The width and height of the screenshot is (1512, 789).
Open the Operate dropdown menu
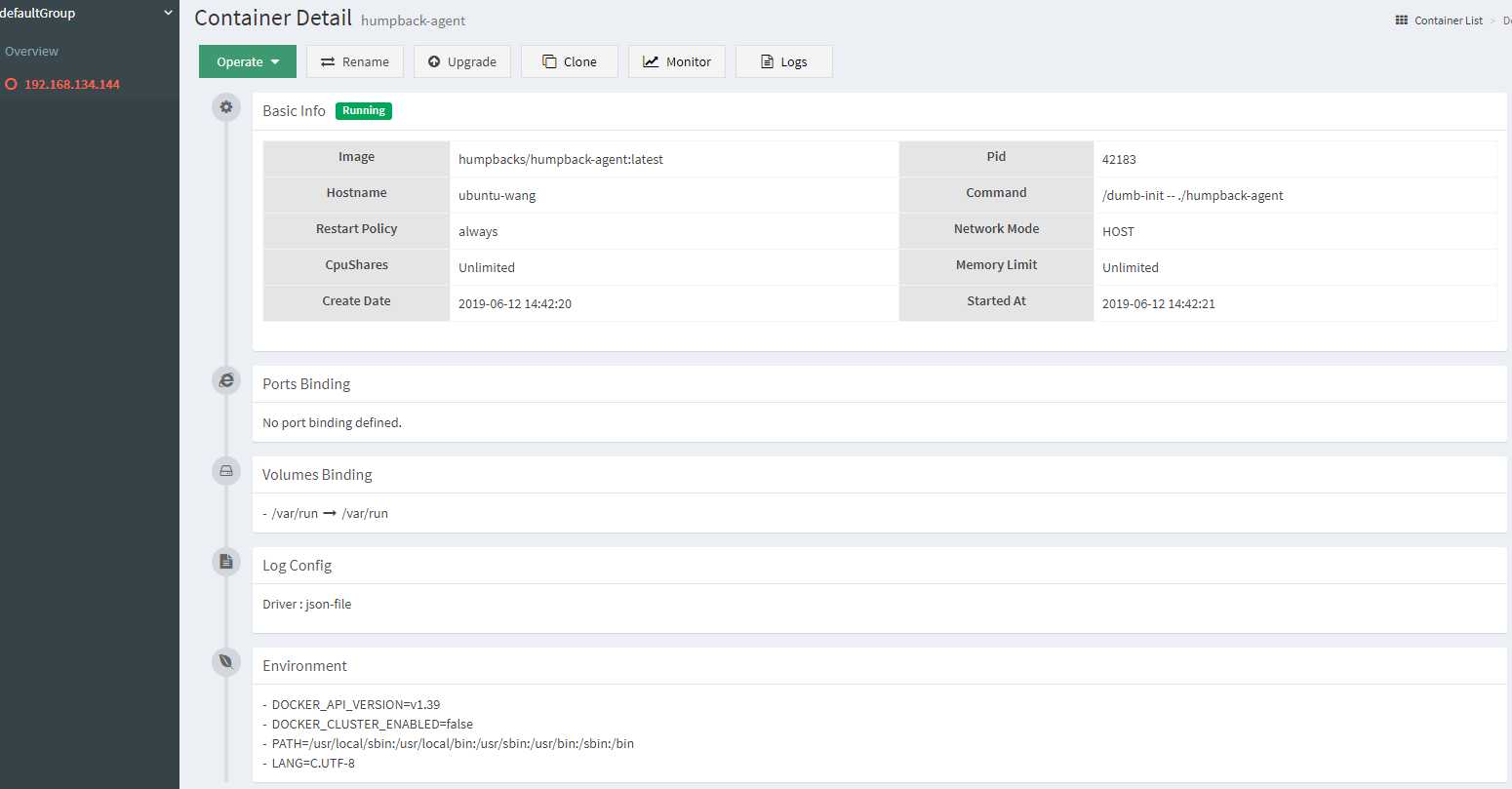tap(248, 61)
